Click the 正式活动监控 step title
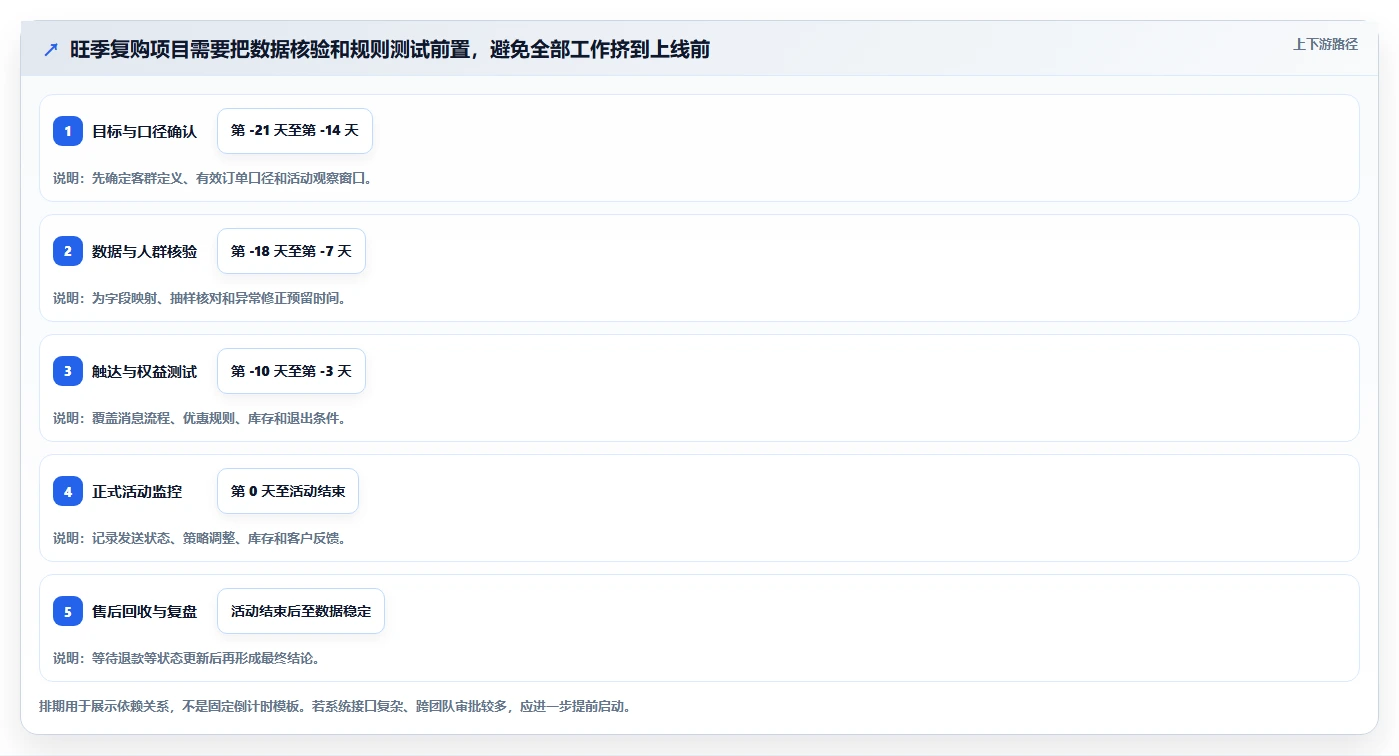 (x=137, y=491)
